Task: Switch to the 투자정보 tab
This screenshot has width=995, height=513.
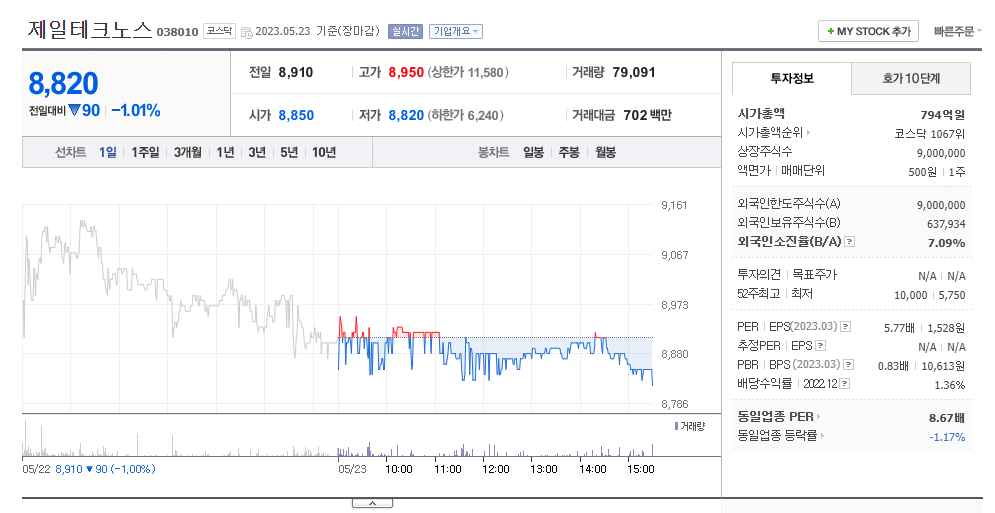Action: pos(791,78)
